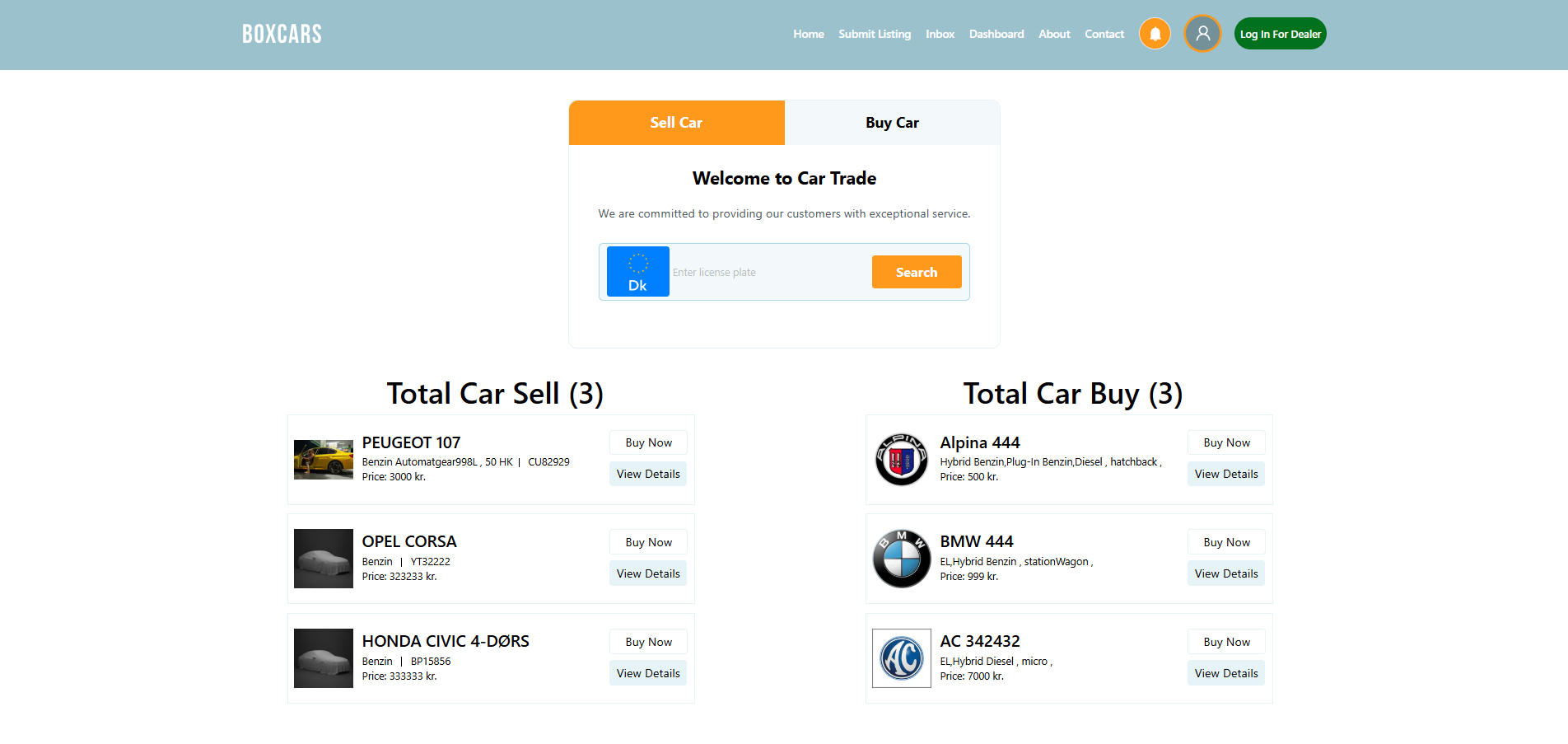Click the Log In For Dealer button

click(x=1281, y=34)
